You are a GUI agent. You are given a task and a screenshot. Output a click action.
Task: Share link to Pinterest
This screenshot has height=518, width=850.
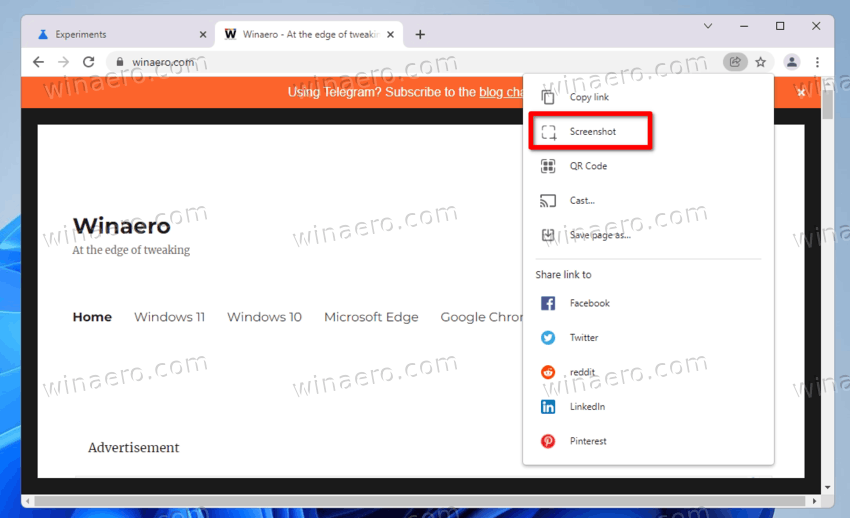(x=648, y=441)
